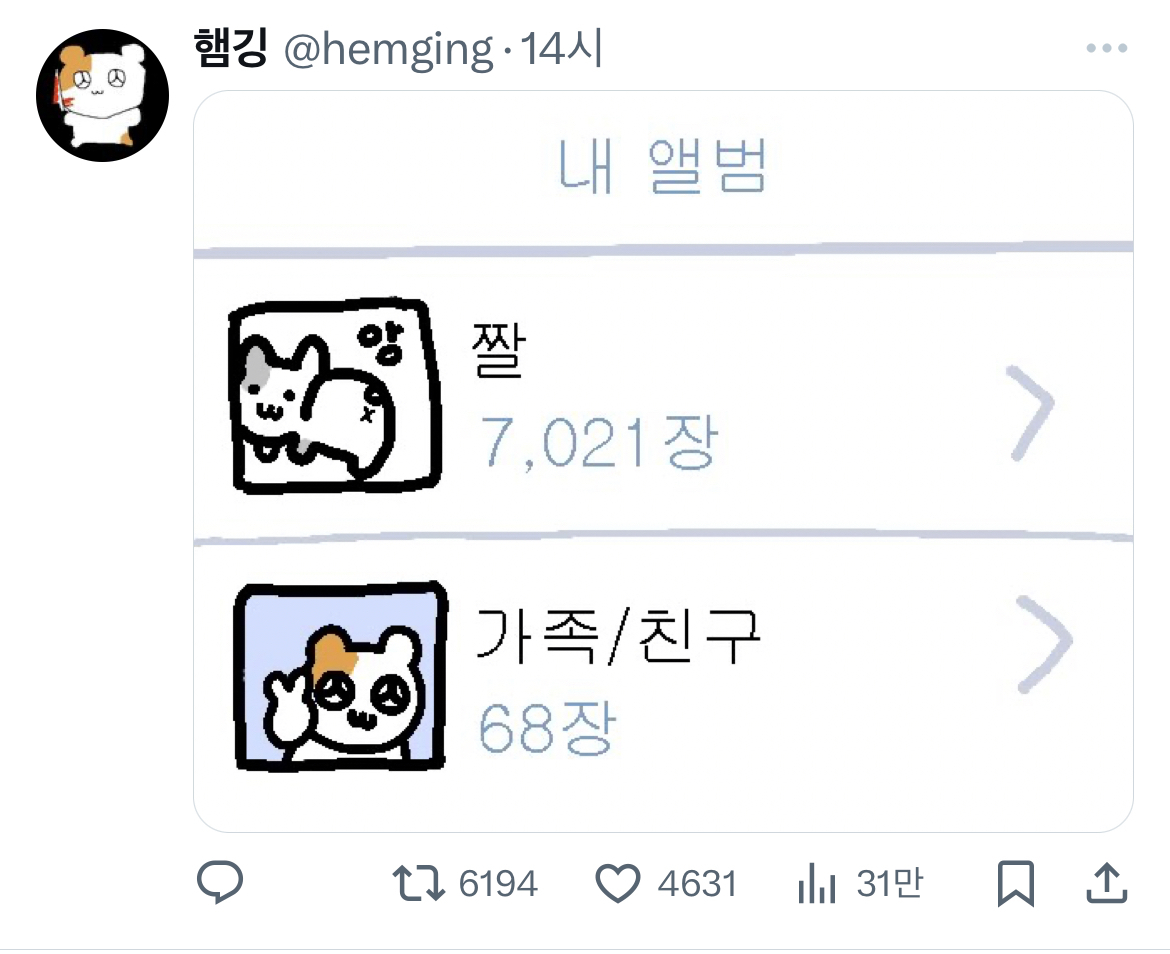Share the tweet via upload icon
This screenshot has height=954, width=1170.
pos(1106,882)
